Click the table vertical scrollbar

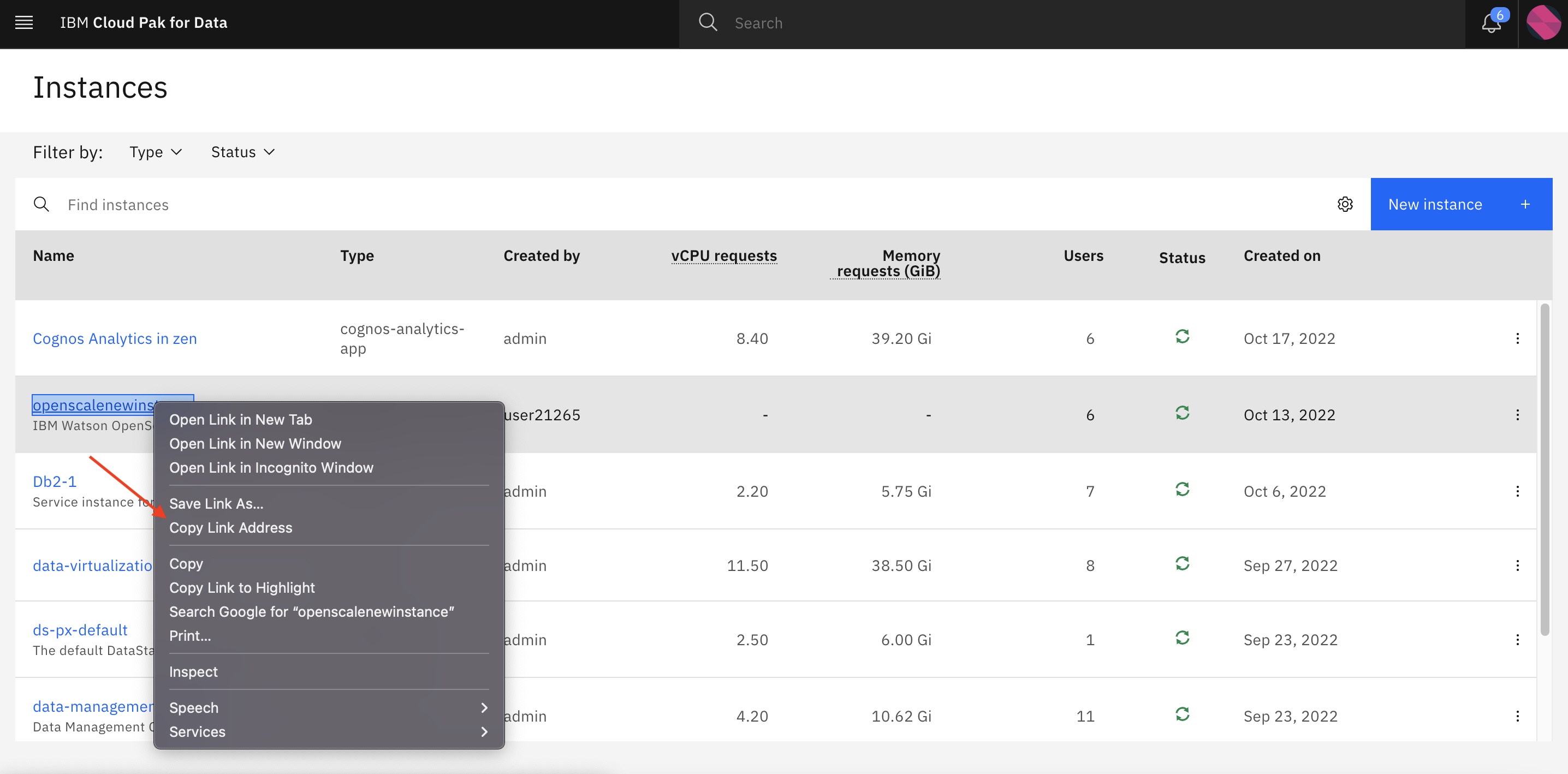(1545, 470)
